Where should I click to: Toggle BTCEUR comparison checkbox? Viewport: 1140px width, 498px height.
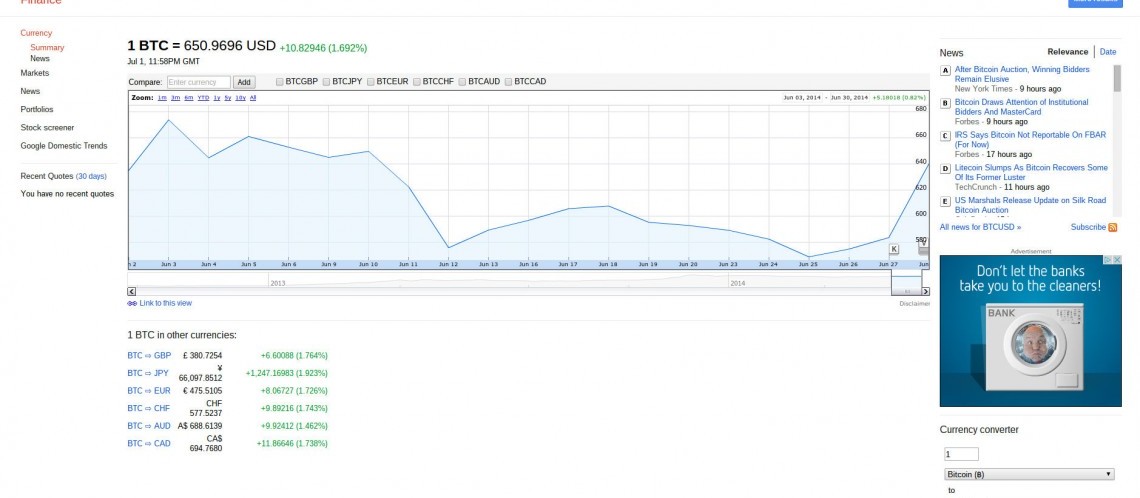click(371, 81)
